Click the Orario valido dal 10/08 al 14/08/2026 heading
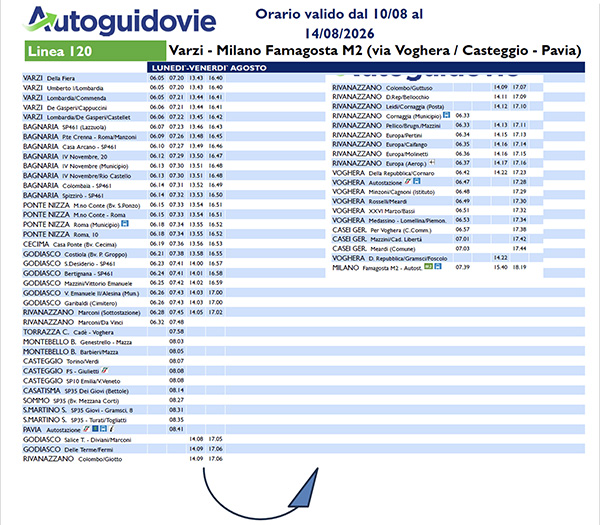The height and width of the screenshot is (525, 600). click(339, 24)
